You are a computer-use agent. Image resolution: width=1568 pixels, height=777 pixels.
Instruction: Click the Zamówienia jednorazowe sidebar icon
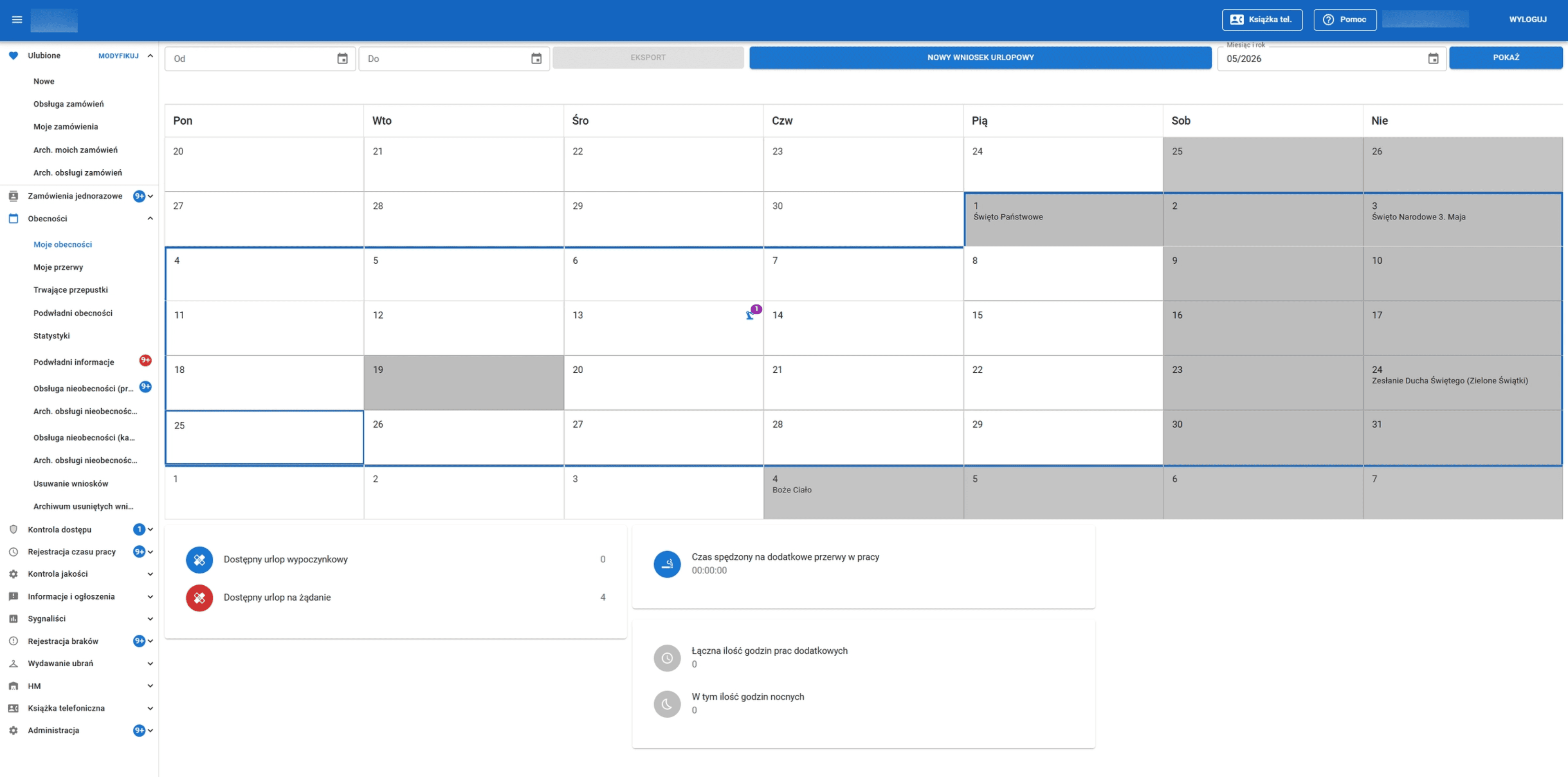tap(13, 196)
